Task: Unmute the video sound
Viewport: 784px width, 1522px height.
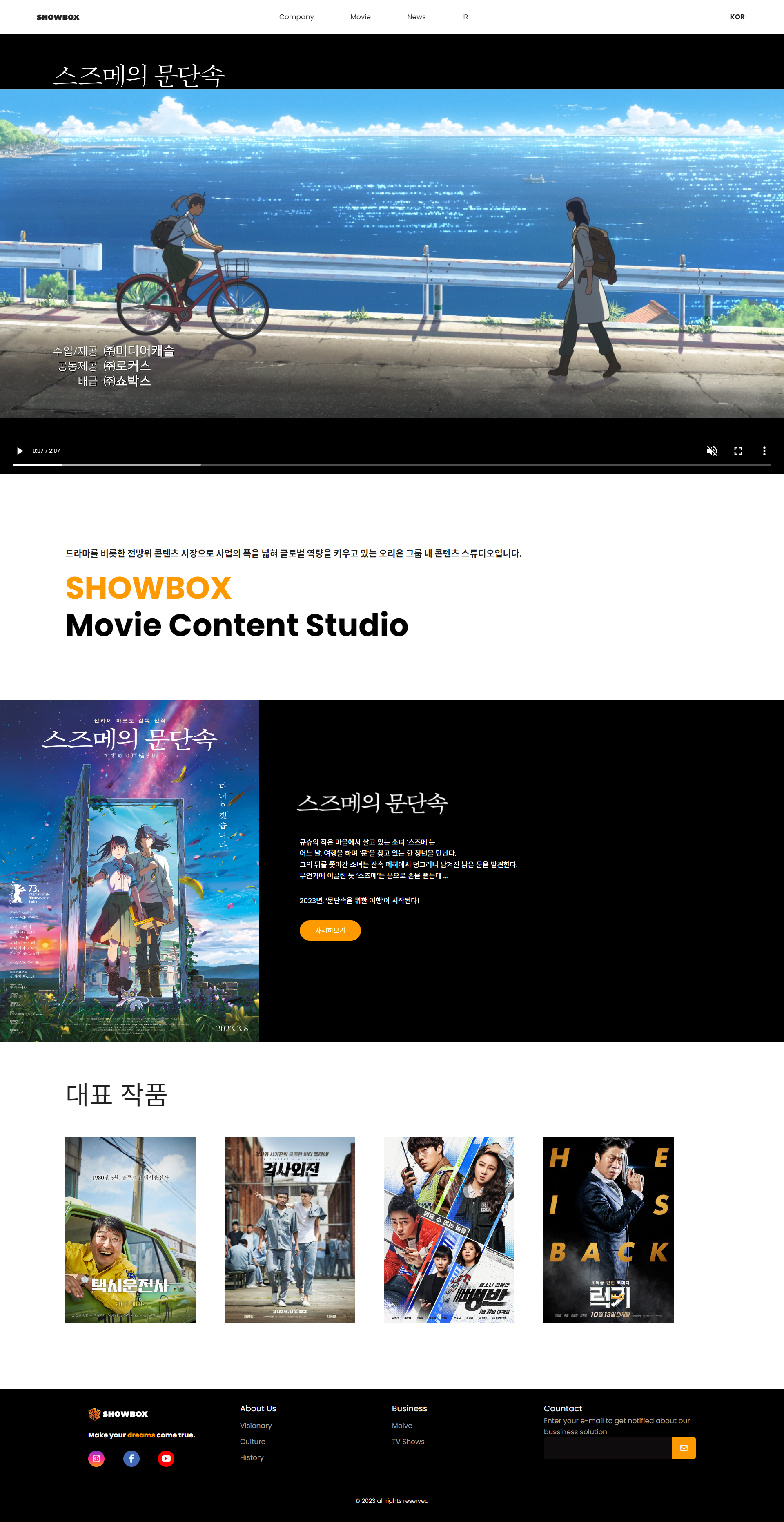Action: 712,451
